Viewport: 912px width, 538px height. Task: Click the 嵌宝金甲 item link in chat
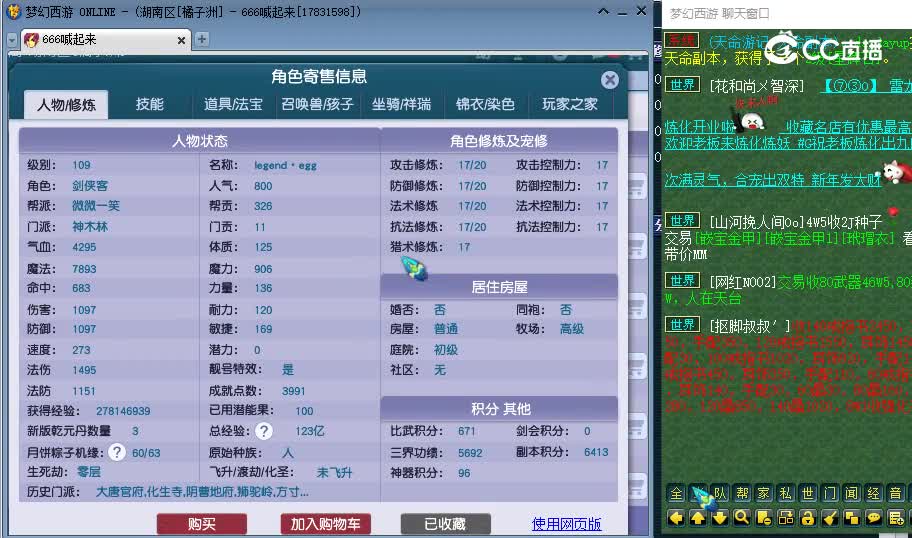pyautogui.click(x=728, y=237)
